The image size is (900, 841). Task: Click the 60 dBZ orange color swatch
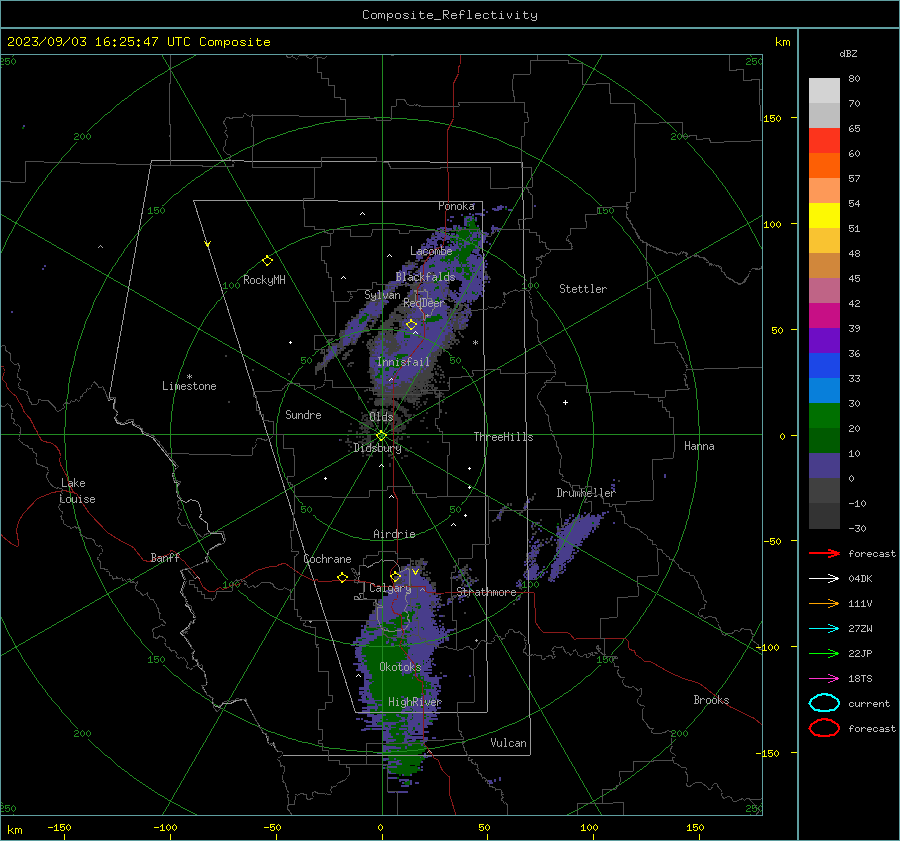point(824,165)
